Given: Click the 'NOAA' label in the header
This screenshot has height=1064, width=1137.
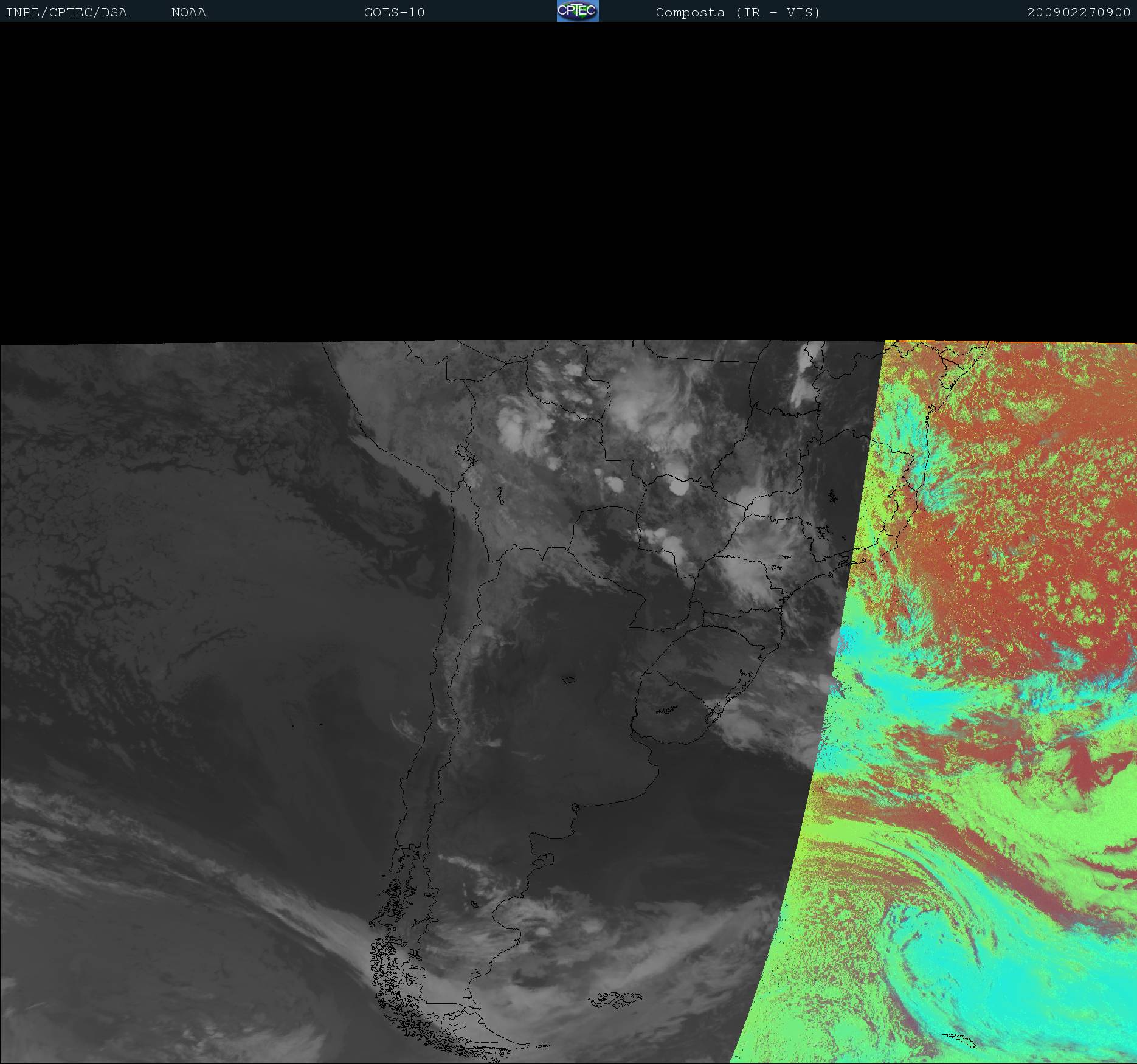Looking at the screenshot, I should [x=188, y=13].
